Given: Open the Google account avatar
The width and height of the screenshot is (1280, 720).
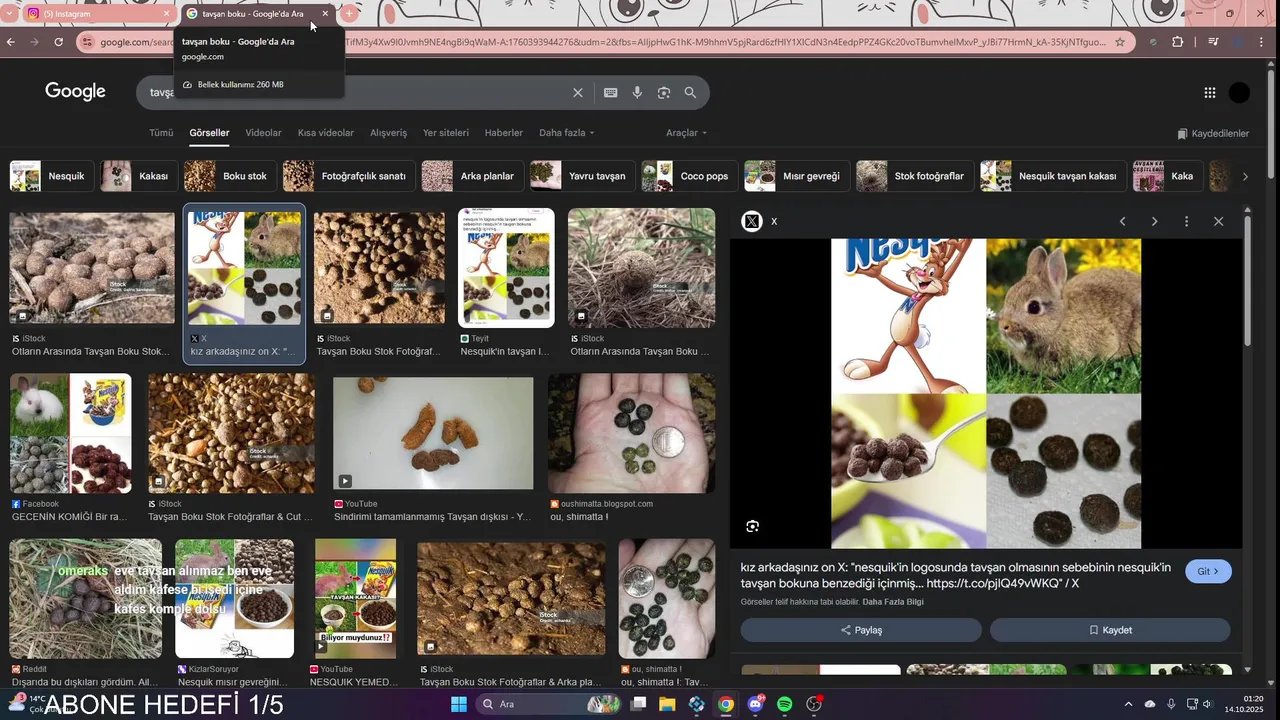Looking at the screenshot, I should 1239,93.
